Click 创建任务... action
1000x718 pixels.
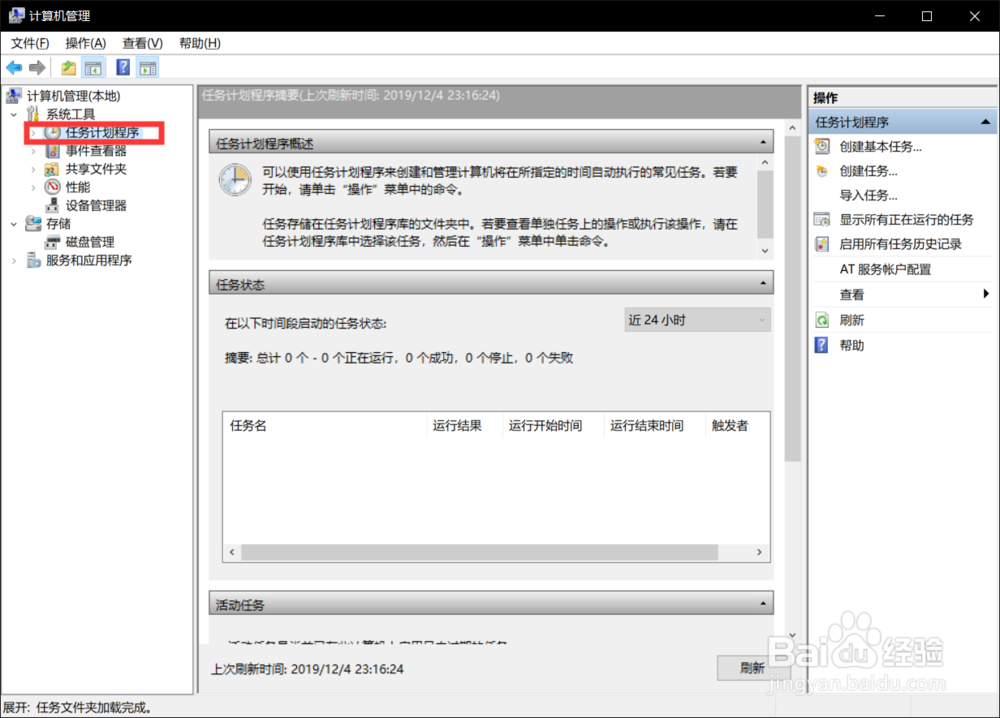[x=869, y=171]
